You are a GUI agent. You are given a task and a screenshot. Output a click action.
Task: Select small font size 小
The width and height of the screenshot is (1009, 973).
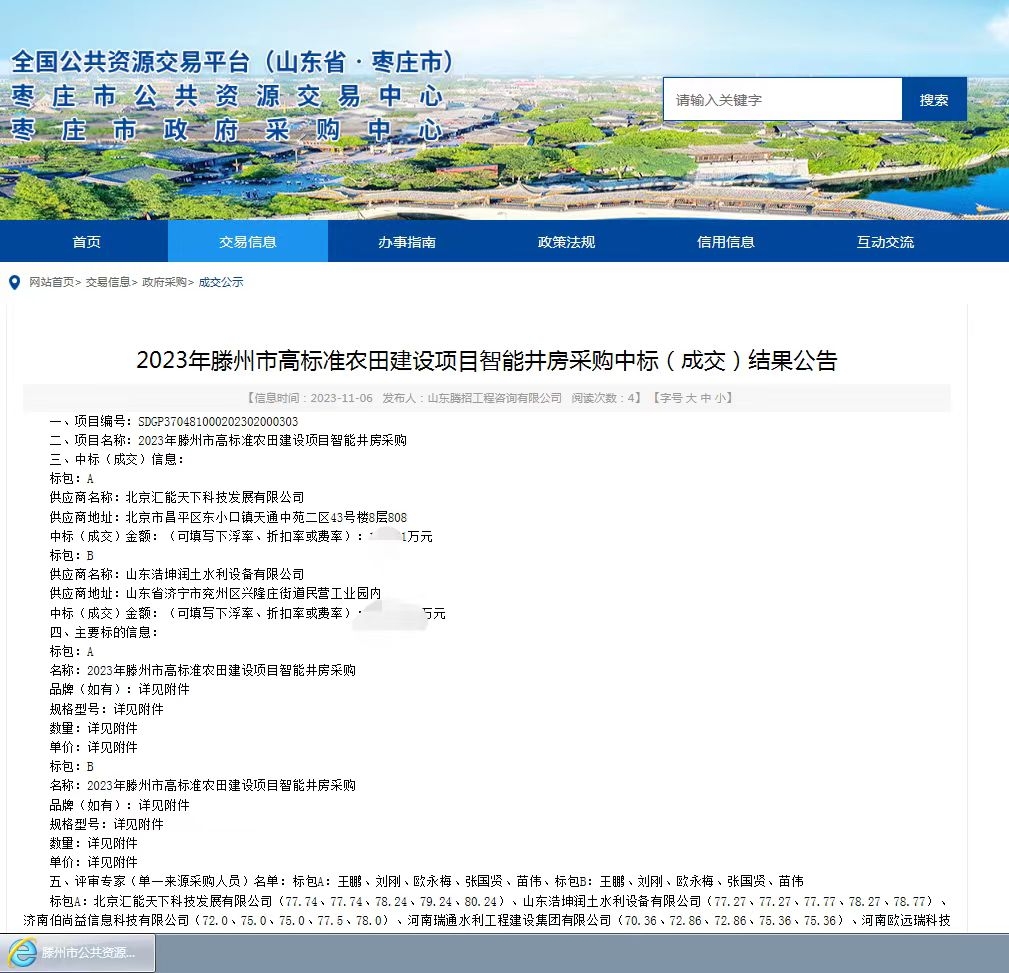tap(720, 397)
